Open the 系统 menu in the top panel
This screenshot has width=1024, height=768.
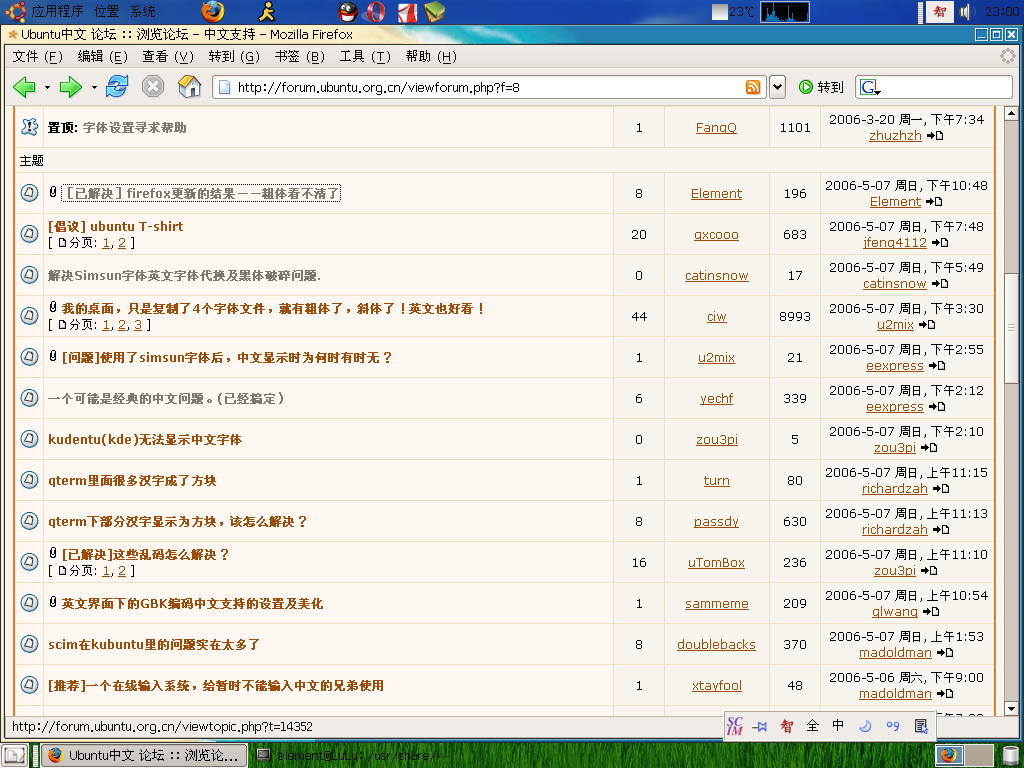click(x=142, y=11)
